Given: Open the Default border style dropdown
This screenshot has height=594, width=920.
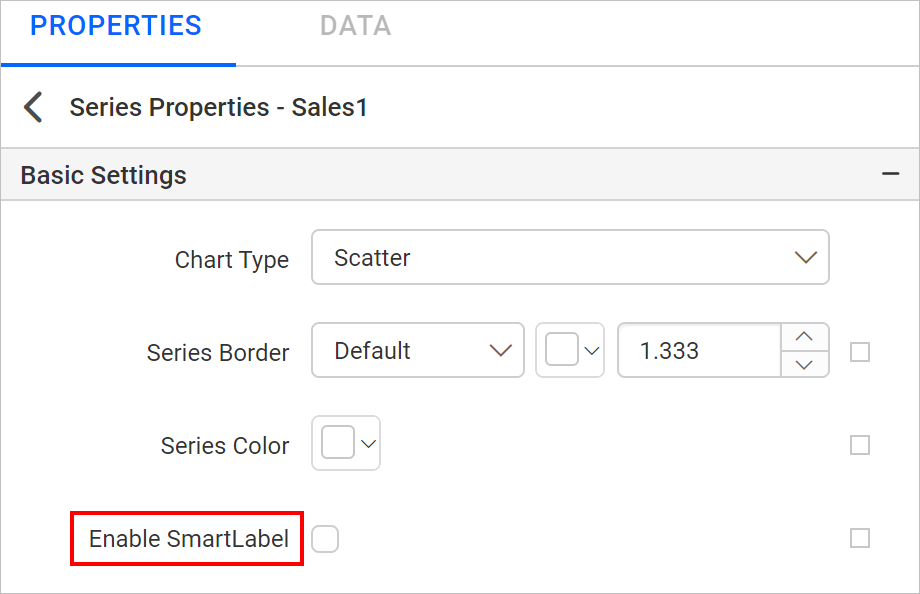Looking at the screenshot, I should pyautogui.click(x=418, y=350).
